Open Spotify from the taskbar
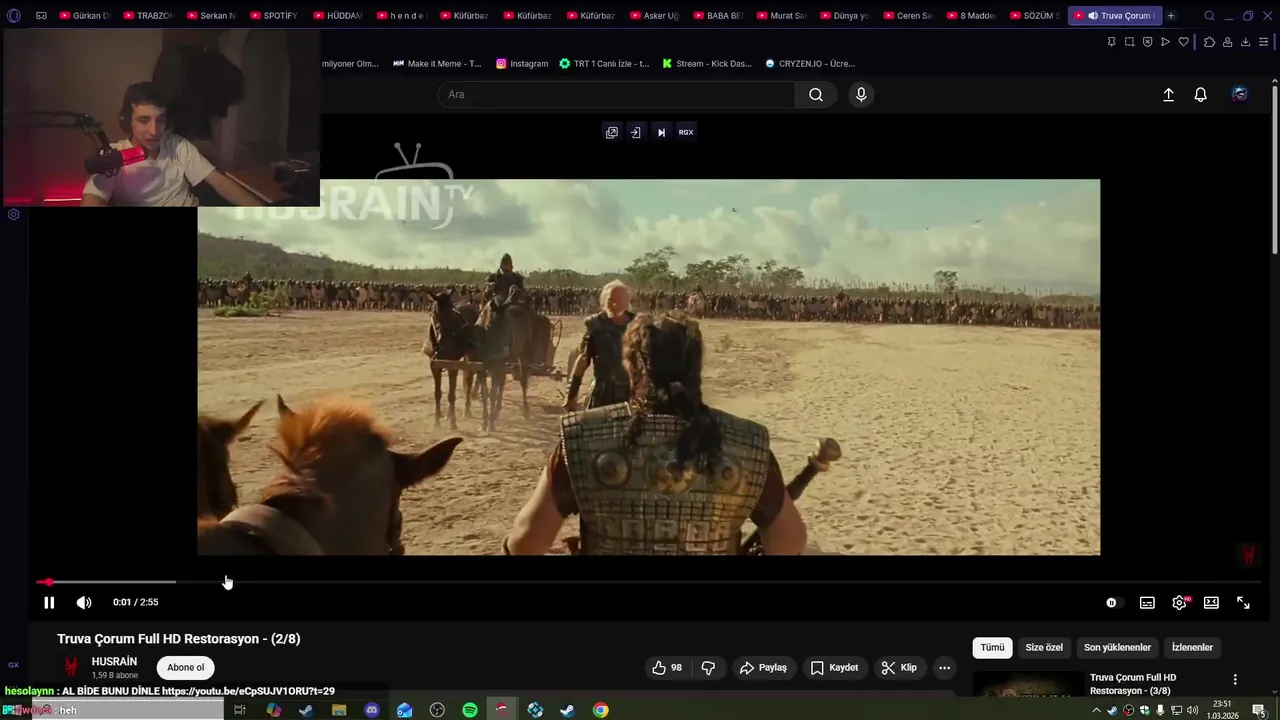Viewport: 1280px width, 720px height. point(470,710)
